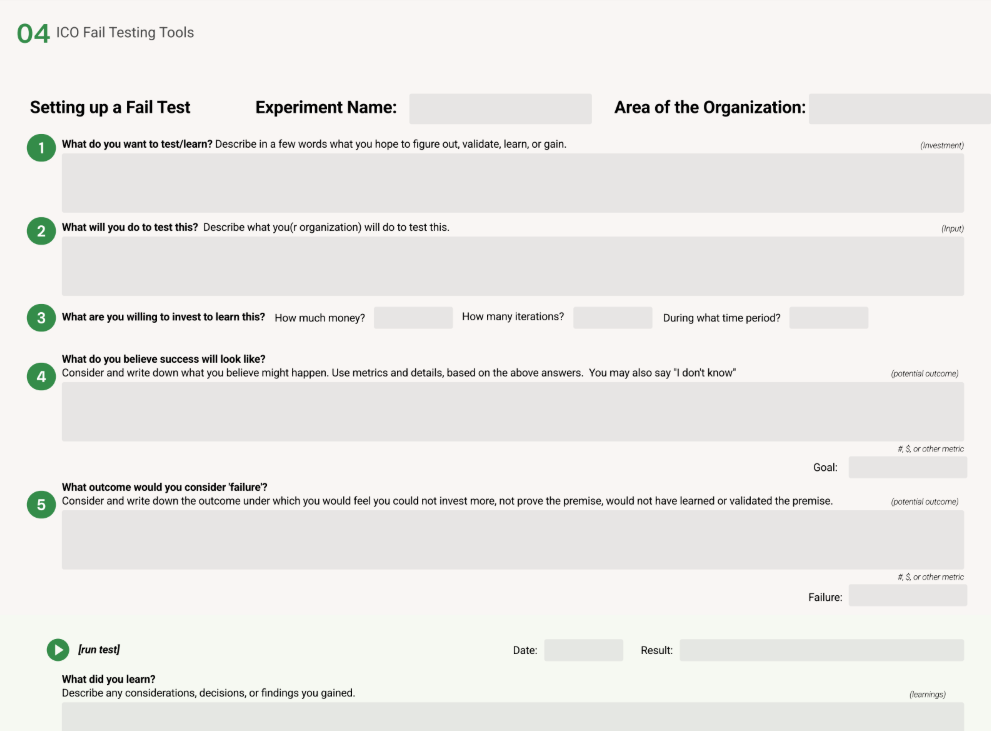Click the green step 2 circle icon
This screenshot has width=991, height=731.
click(41, 232)
